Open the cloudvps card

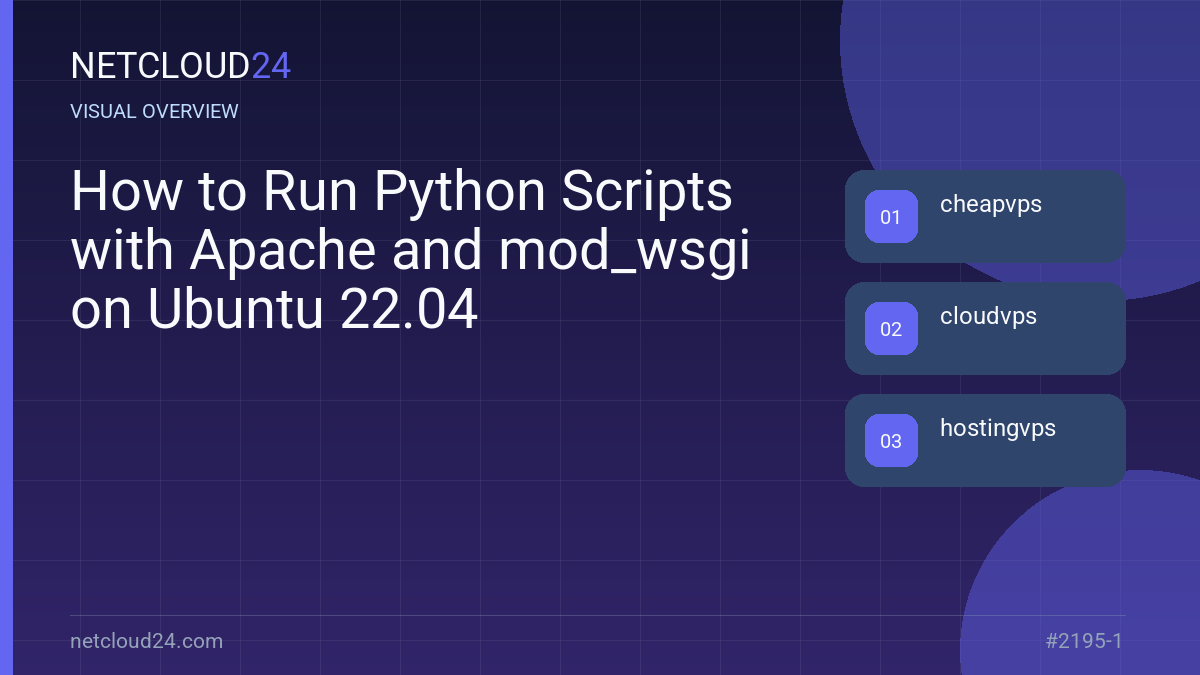985,329
